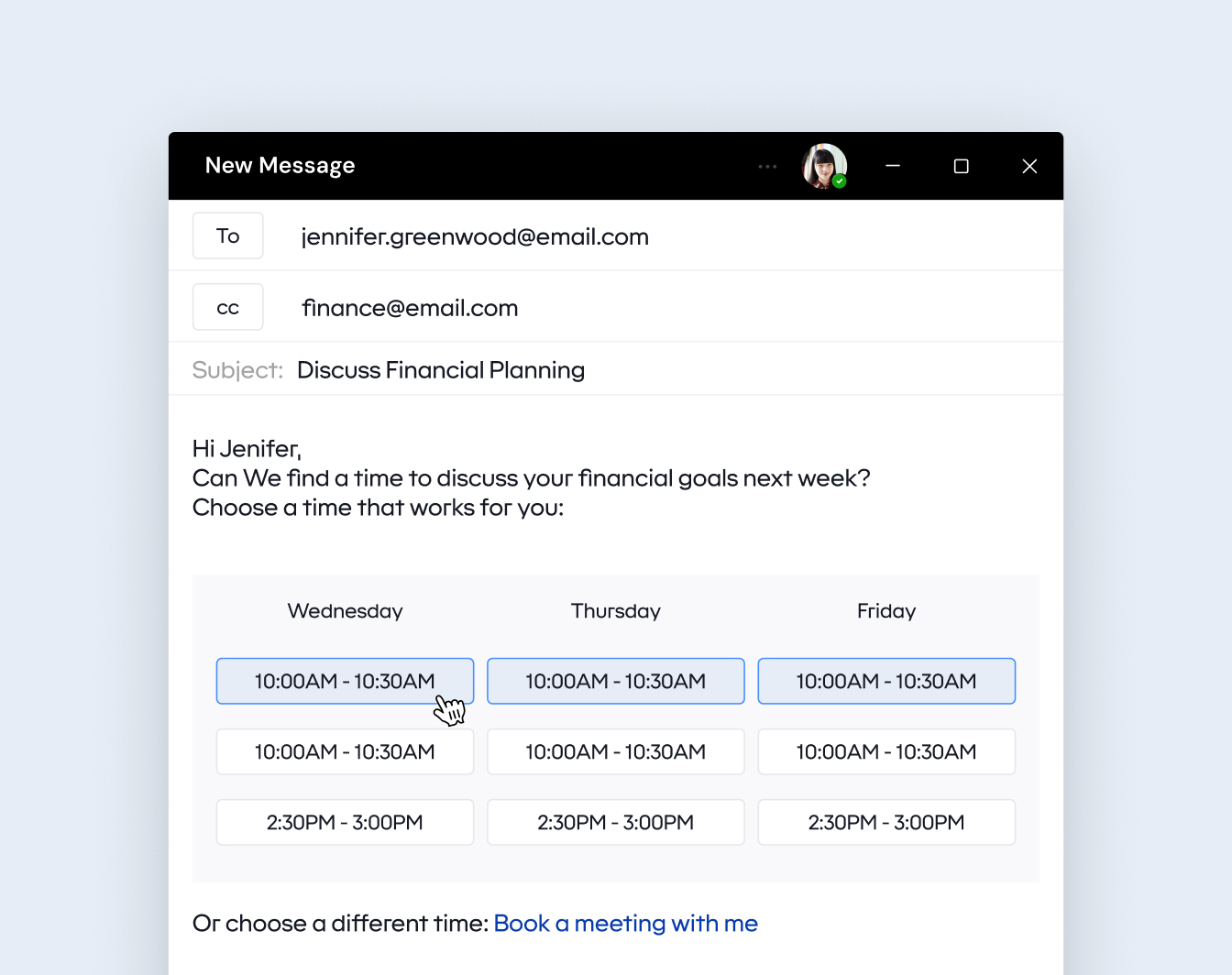
Task: Pick Friday's unhighlighted 10:00AM - 10:30AM slot
Action: tap(885, 751)
